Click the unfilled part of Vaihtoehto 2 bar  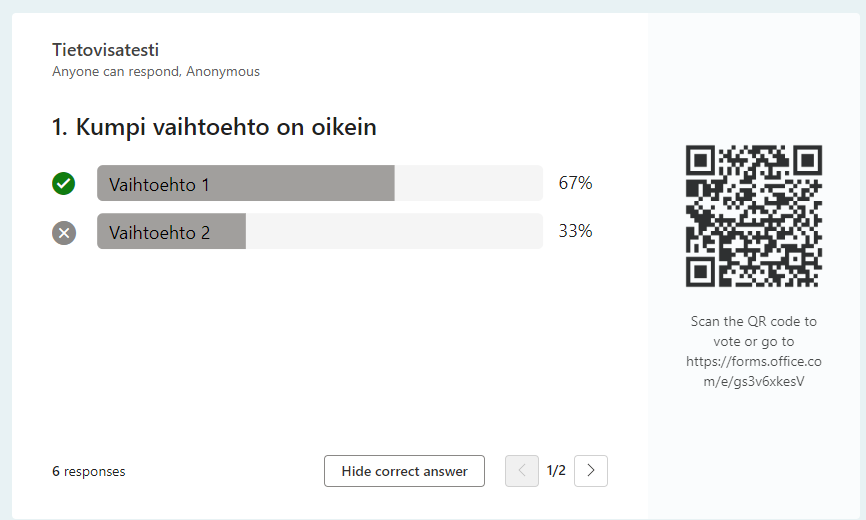393,233
